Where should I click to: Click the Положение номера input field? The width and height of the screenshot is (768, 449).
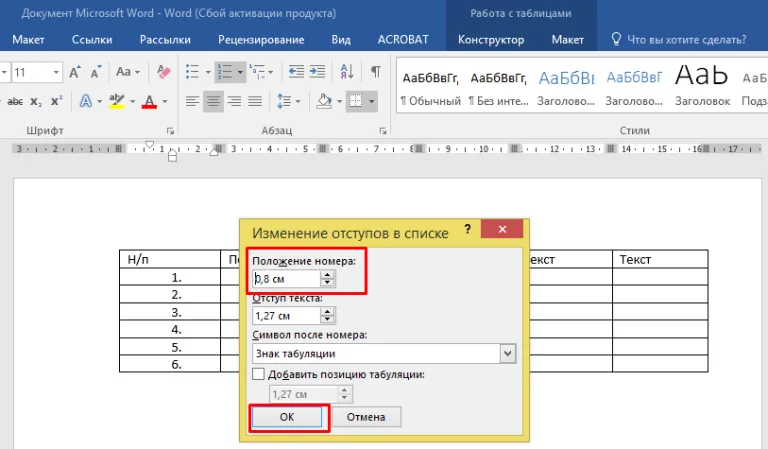287,279
